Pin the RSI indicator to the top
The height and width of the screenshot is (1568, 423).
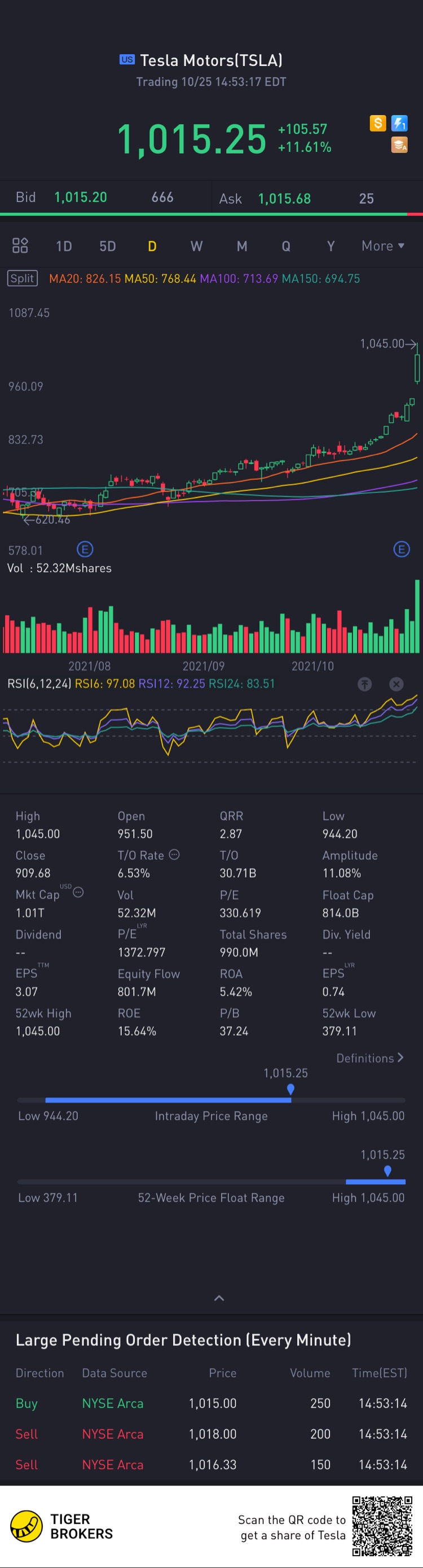click(x=364, y=684)
